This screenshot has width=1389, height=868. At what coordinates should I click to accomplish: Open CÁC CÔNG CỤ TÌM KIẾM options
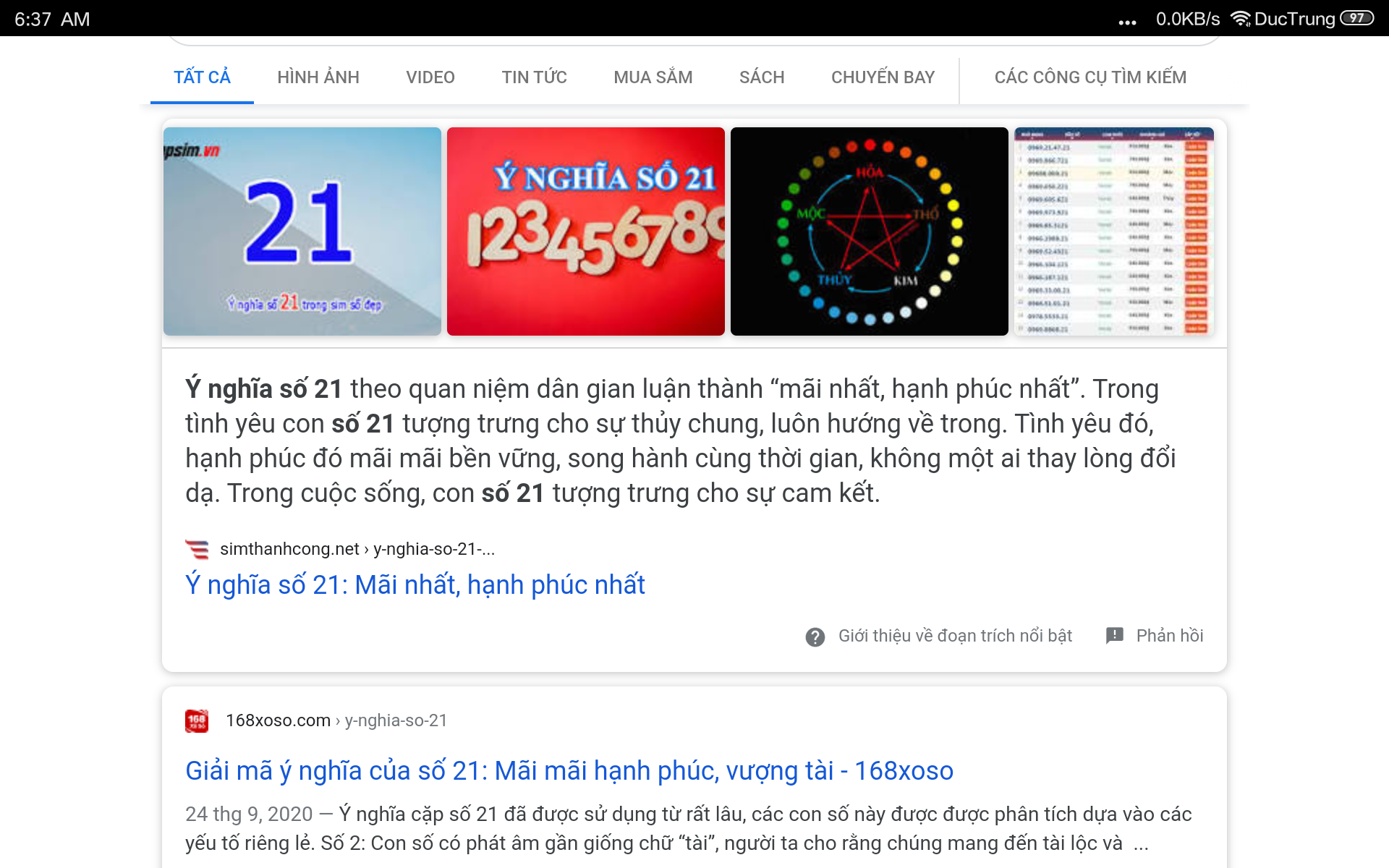coord(1090,77)
